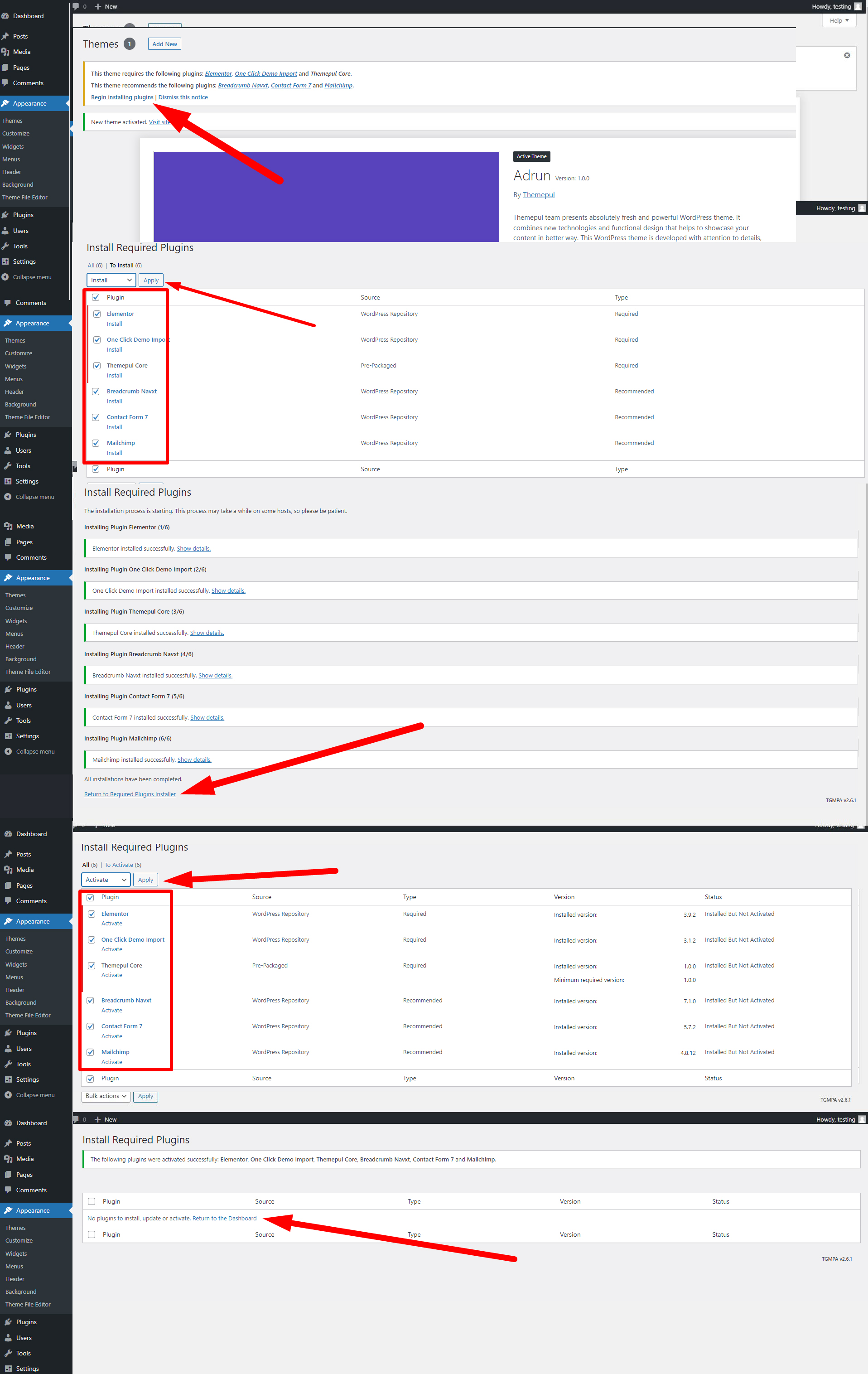Select the To Install (6) filter

[x=125, y=265]
